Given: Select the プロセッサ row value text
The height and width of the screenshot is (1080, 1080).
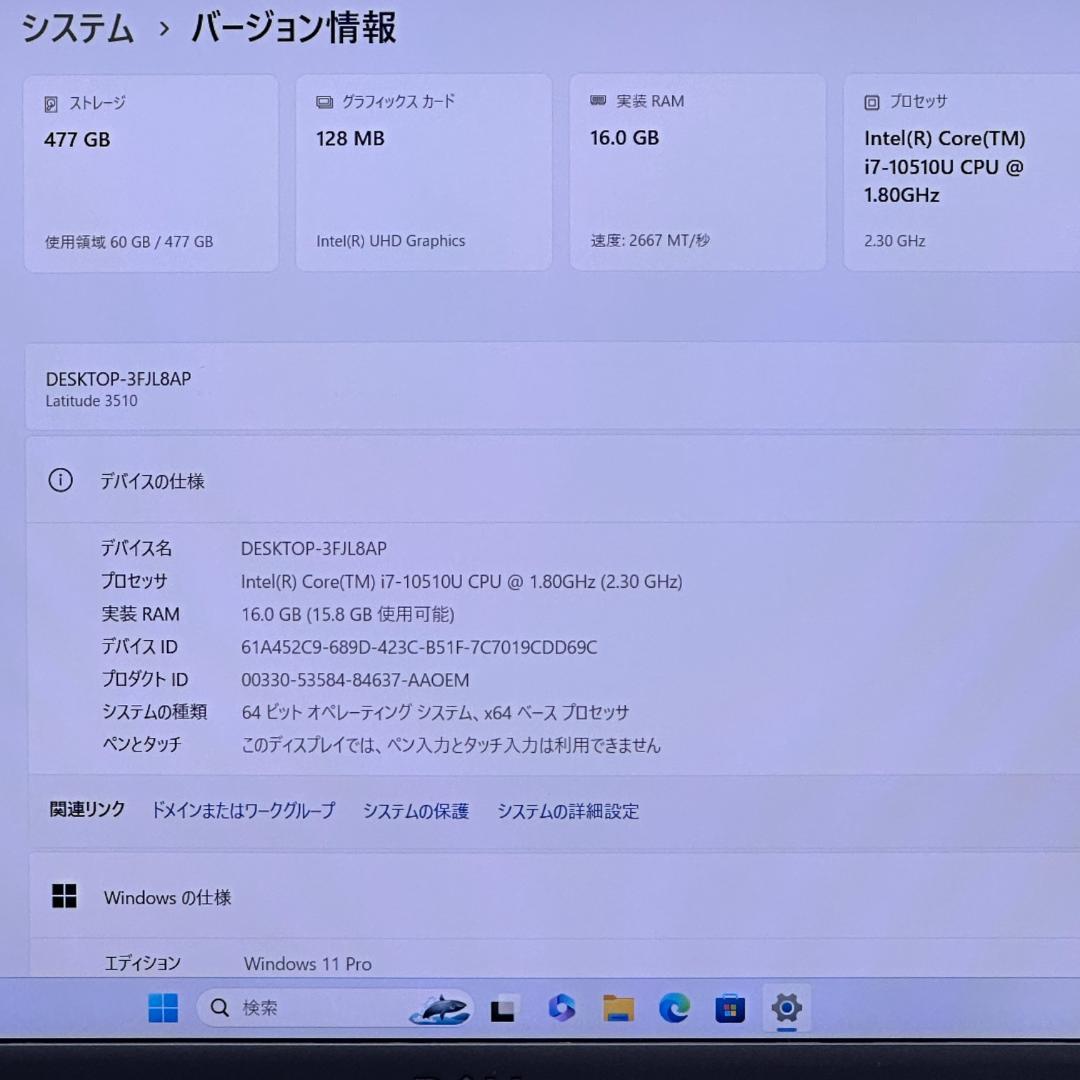Looking at the screenshot, I should [461, 581].
